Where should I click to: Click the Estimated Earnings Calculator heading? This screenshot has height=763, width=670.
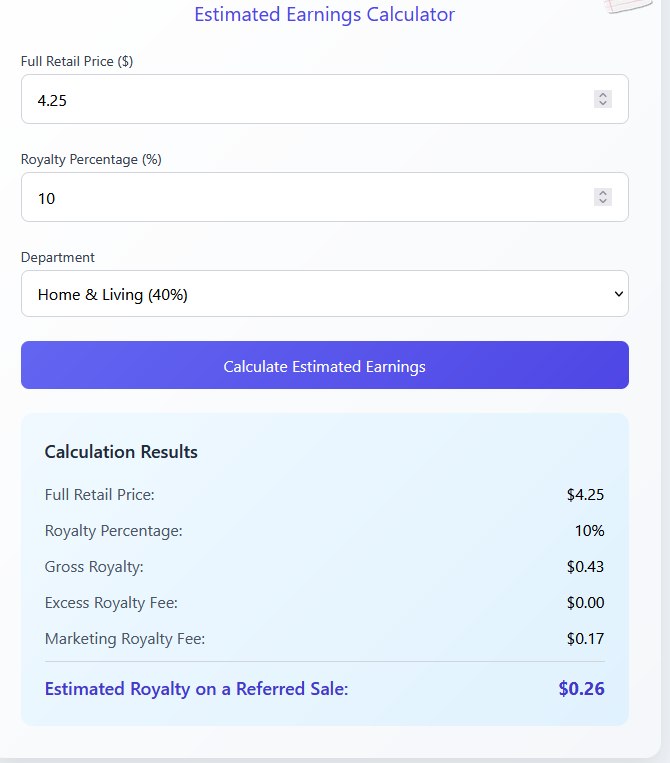point(325,14)
